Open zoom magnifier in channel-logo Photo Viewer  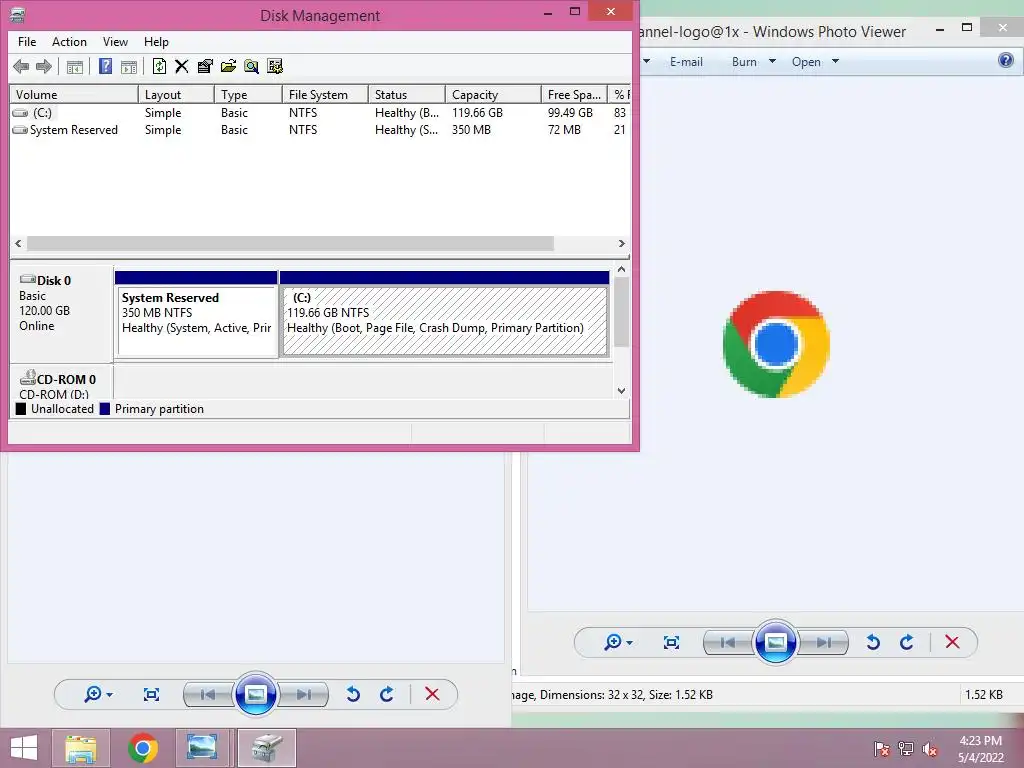[618, 643]
